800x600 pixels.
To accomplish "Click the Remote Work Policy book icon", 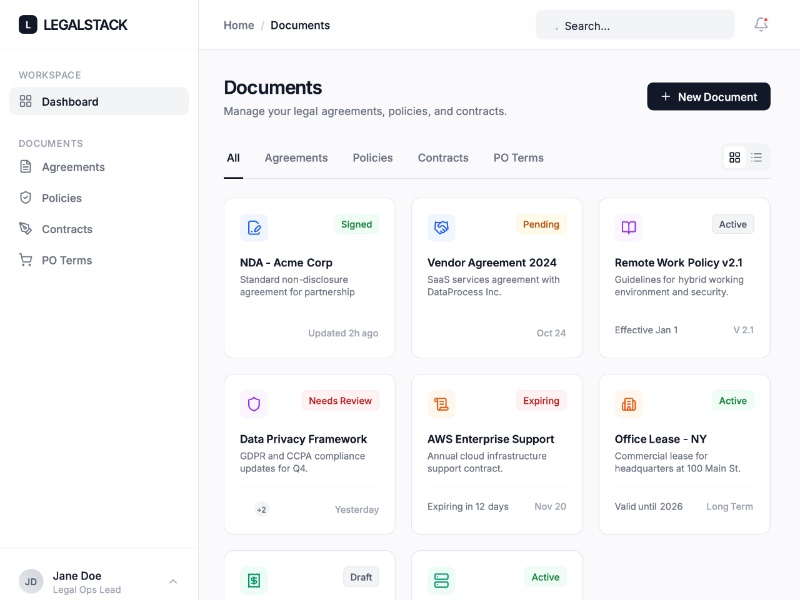I will [628, 228].
